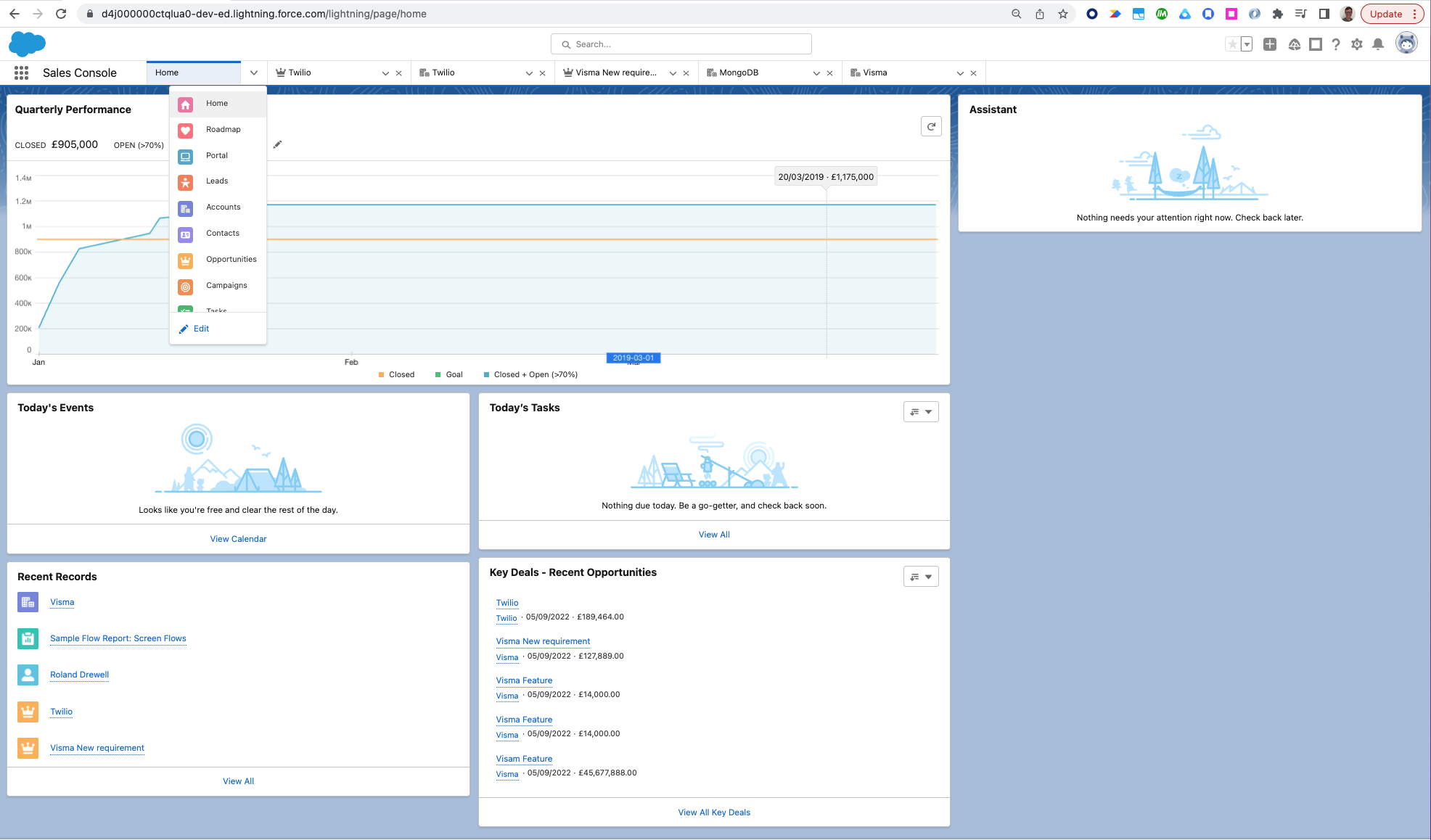Refresh the Quarterly Performance chart
1431x840 pixels.
point(931,126)
